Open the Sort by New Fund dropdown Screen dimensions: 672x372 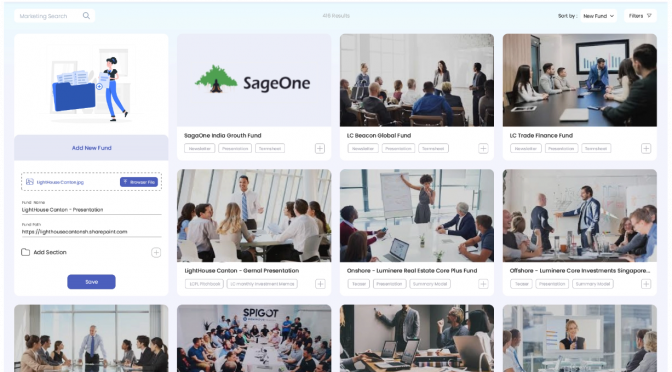[599, 16]
